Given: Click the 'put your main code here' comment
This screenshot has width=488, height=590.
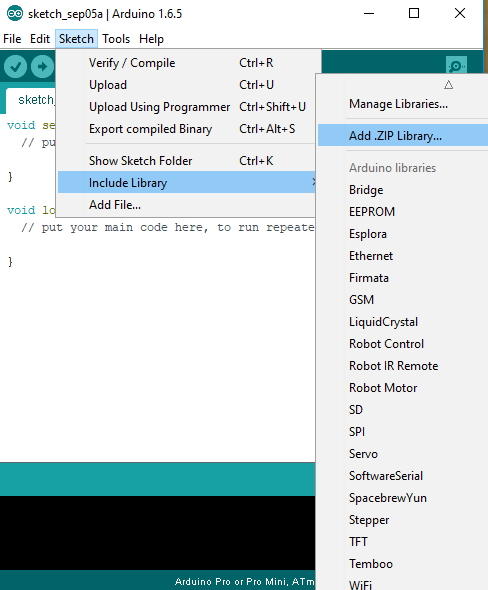Looking at the screenshot, I should click(x=167, y=228).
